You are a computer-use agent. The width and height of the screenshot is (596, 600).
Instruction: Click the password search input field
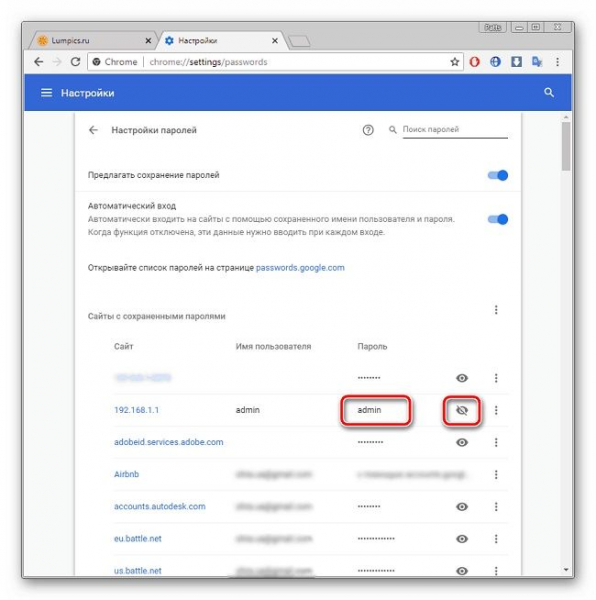click(455, 129)
